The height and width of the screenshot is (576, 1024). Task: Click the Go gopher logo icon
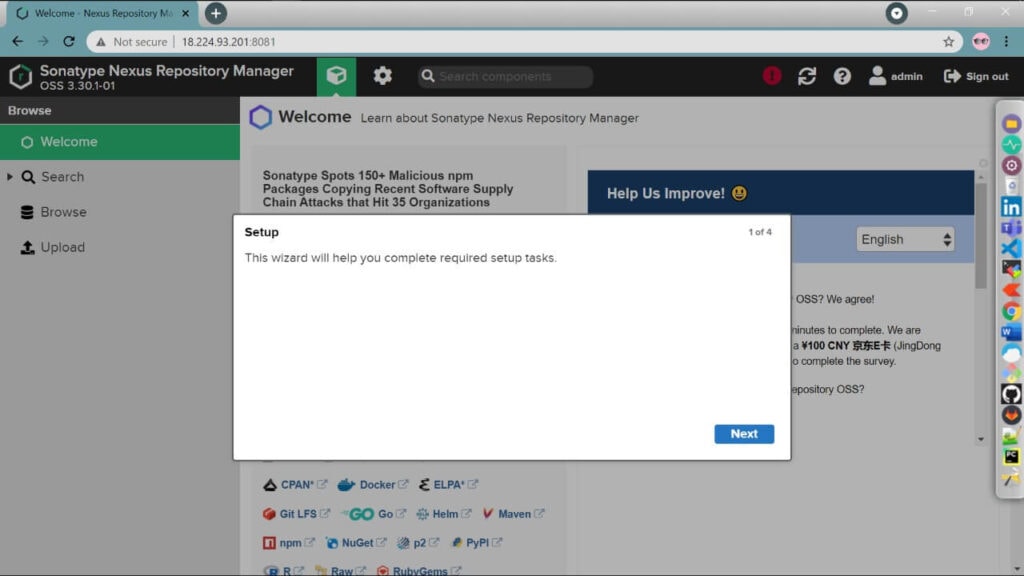(x=359, y=514)
